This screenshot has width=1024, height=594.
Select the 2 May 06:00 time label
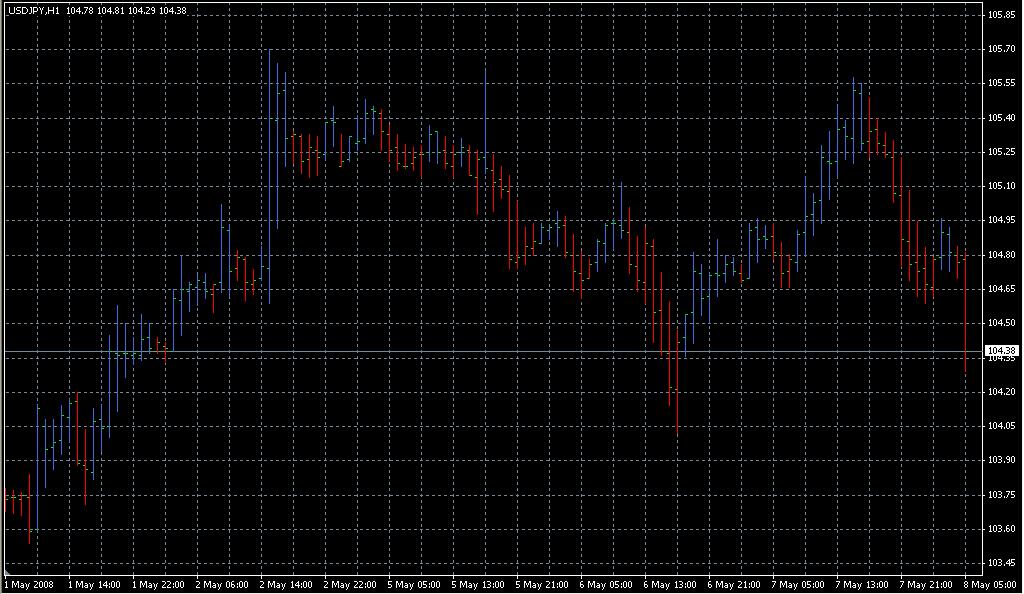pyautogui.click(x=220, y=584)
